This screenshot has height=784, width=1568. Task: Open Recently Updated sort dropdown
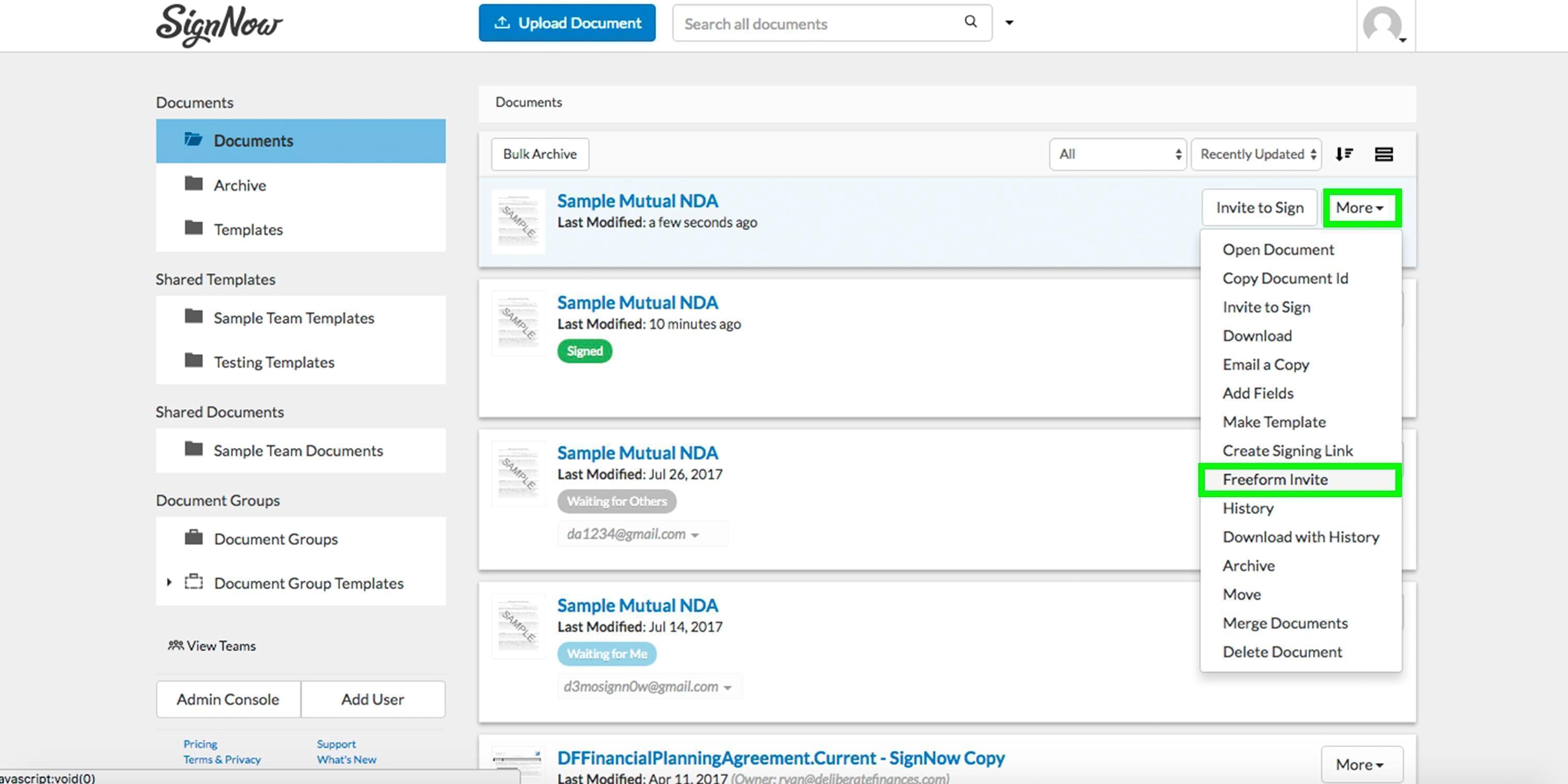tap(1256, 154)
